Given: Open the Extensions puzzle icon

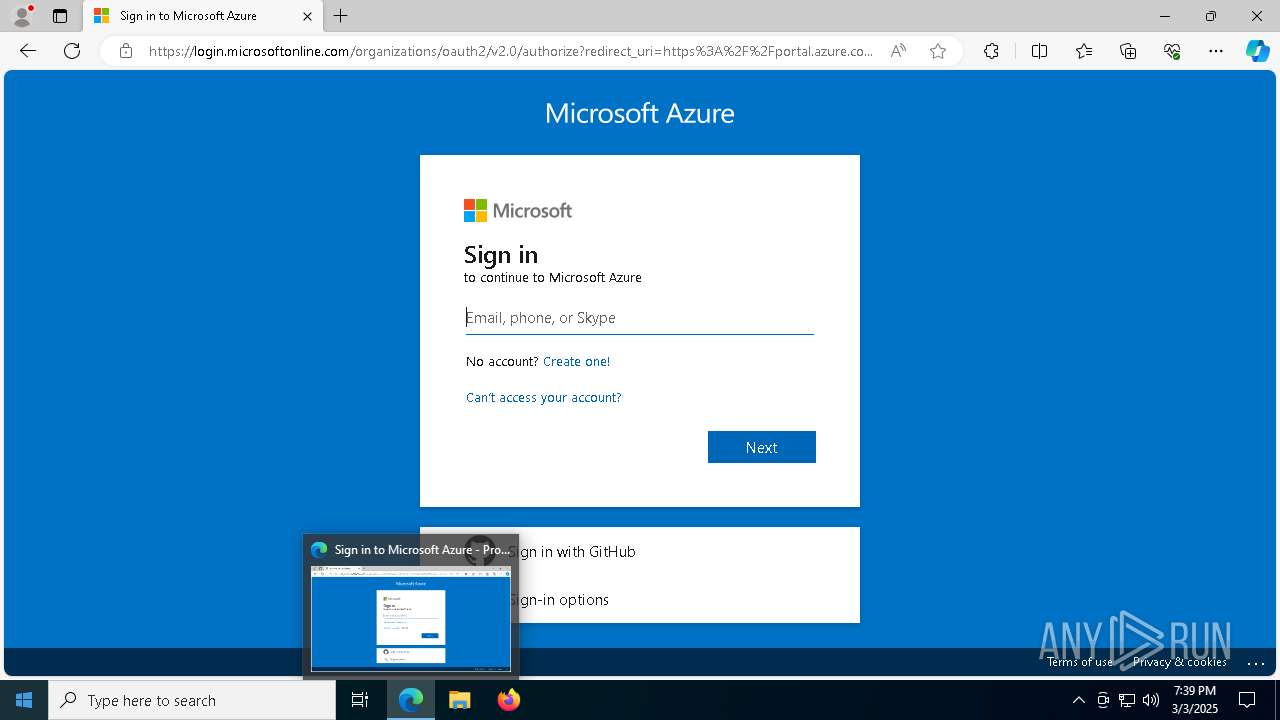Looking at the screenshot, I should [x=991, y=51].
